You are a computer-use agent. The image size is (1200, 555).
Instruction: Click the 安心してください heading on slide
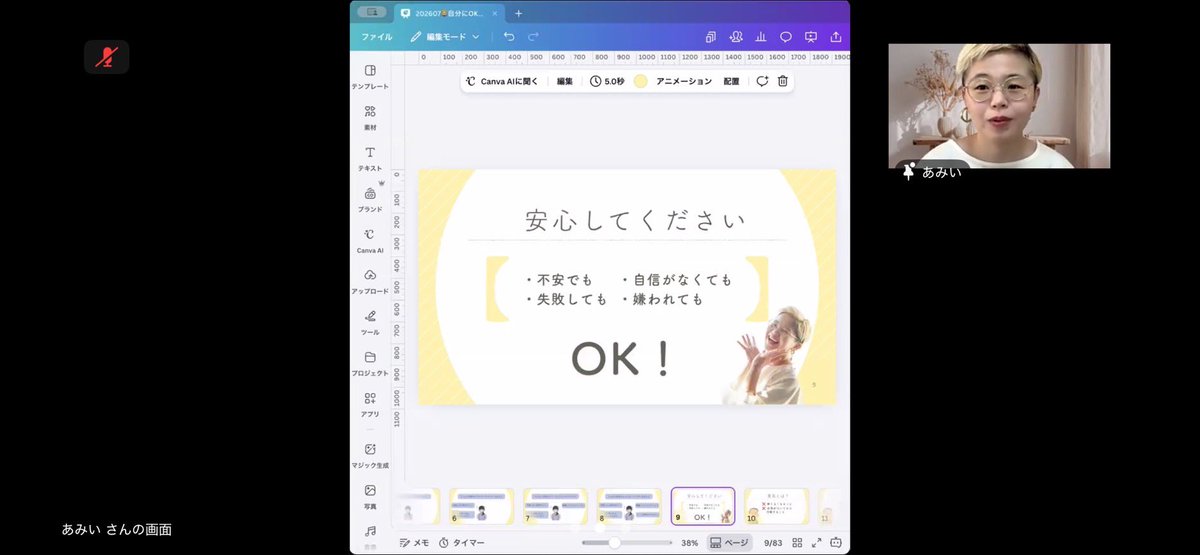635,221
